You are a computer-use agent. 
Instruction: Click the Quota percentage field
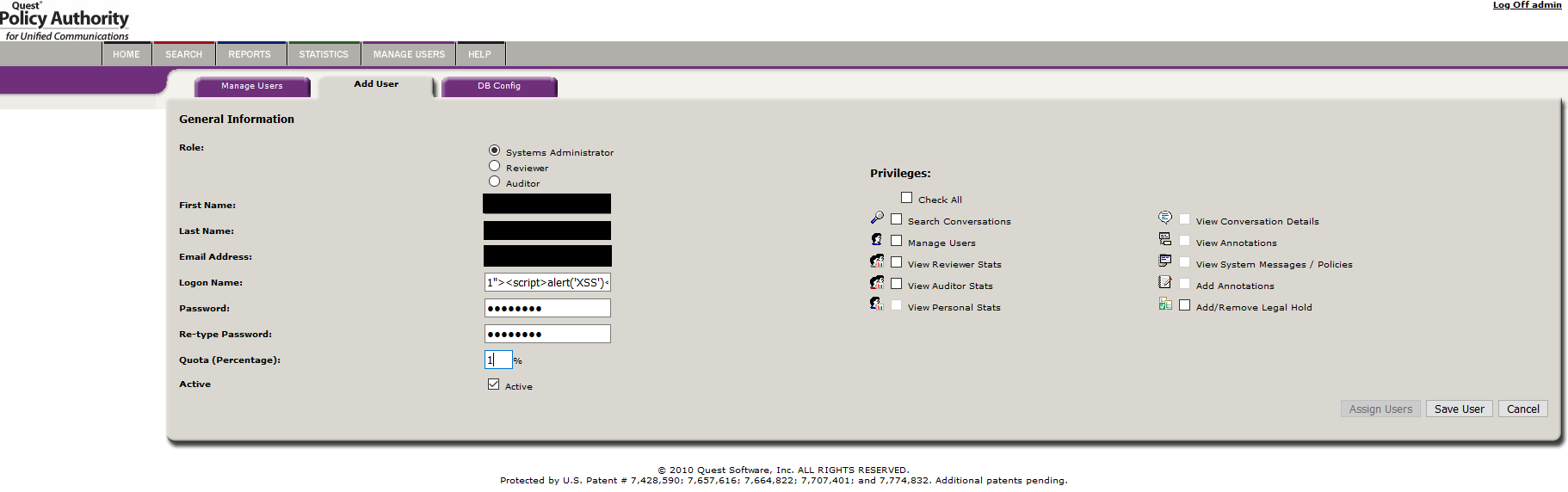coord(498,360)
